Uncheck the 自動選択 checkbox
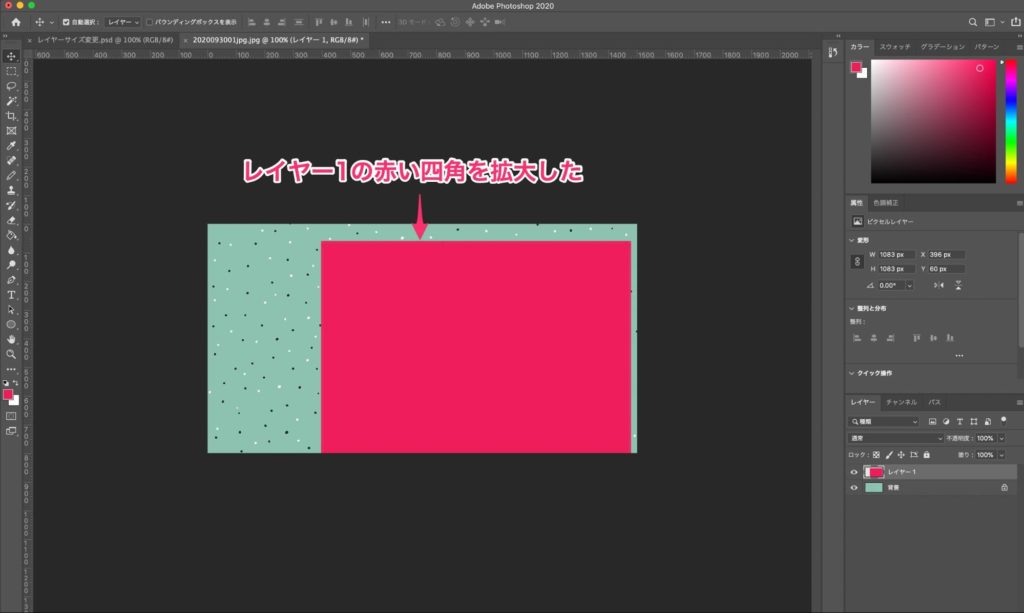1024x613 pixels. pos(66,21)
